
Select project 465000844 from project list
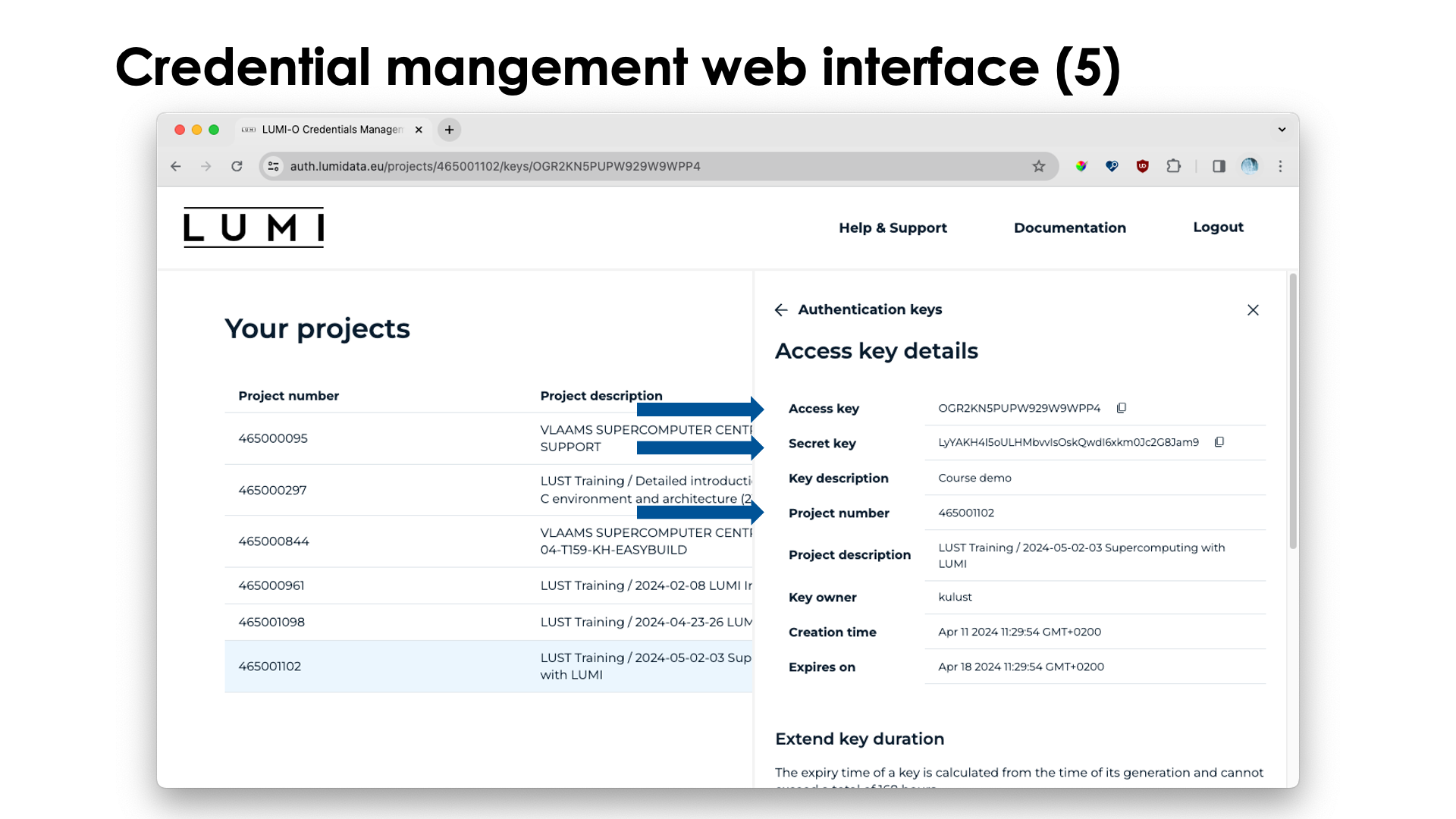273,541
